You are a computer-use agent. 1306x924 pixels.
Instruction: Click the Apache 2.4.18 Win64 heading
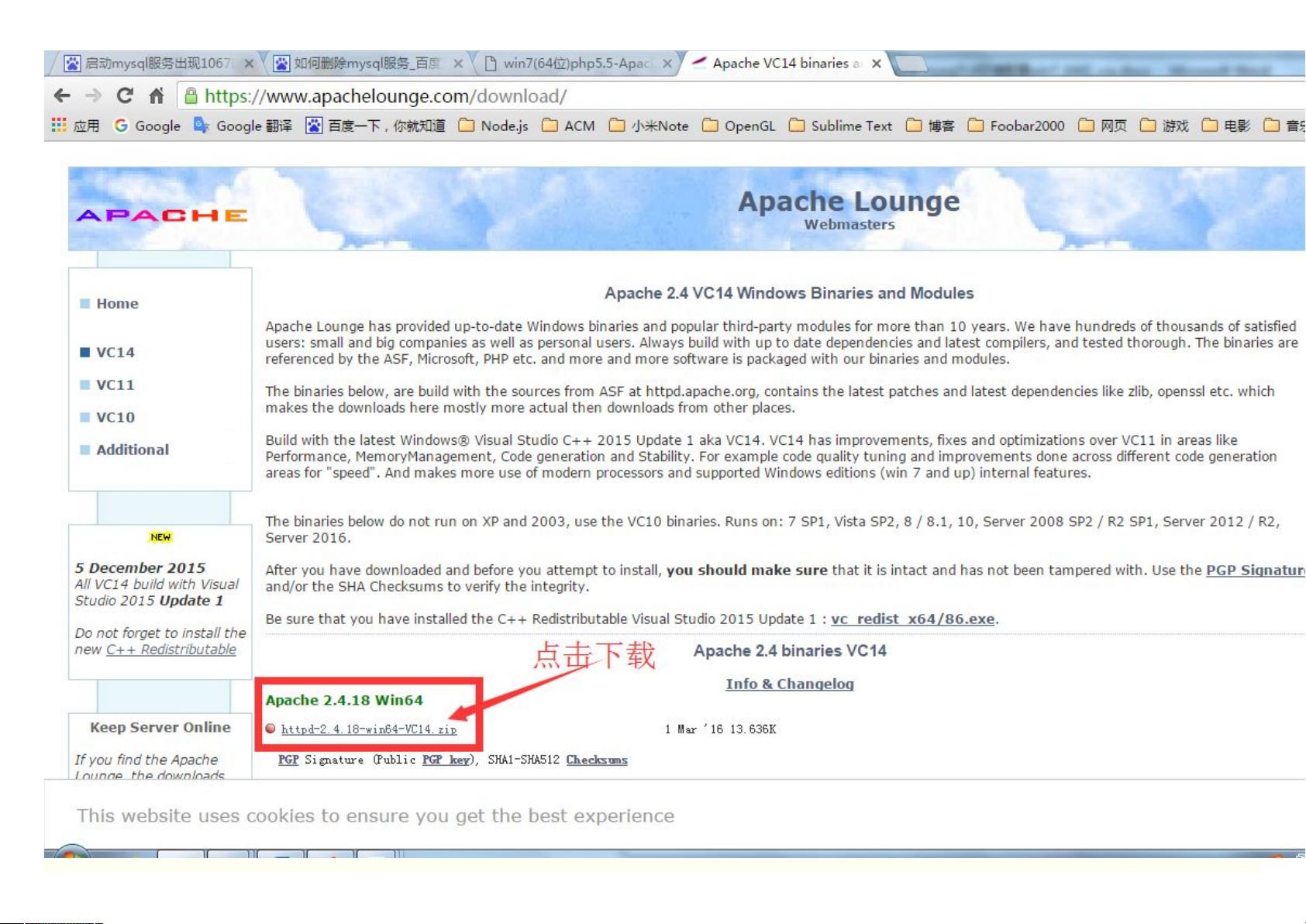pyautogui.click(x=344, y=700)
